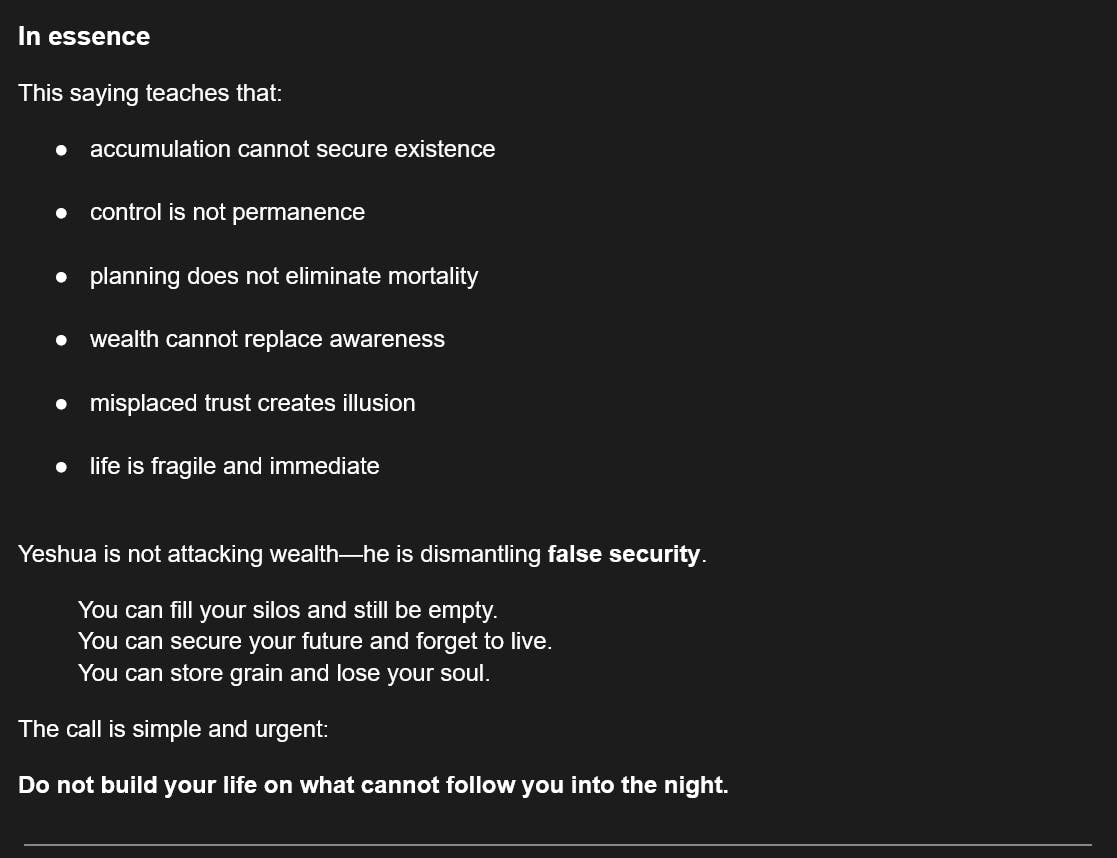Screen dimensions: 1117x858
Task: Click "The call is simple and urgent:" line
Action: pyautogui.click(x=173, y=729)
